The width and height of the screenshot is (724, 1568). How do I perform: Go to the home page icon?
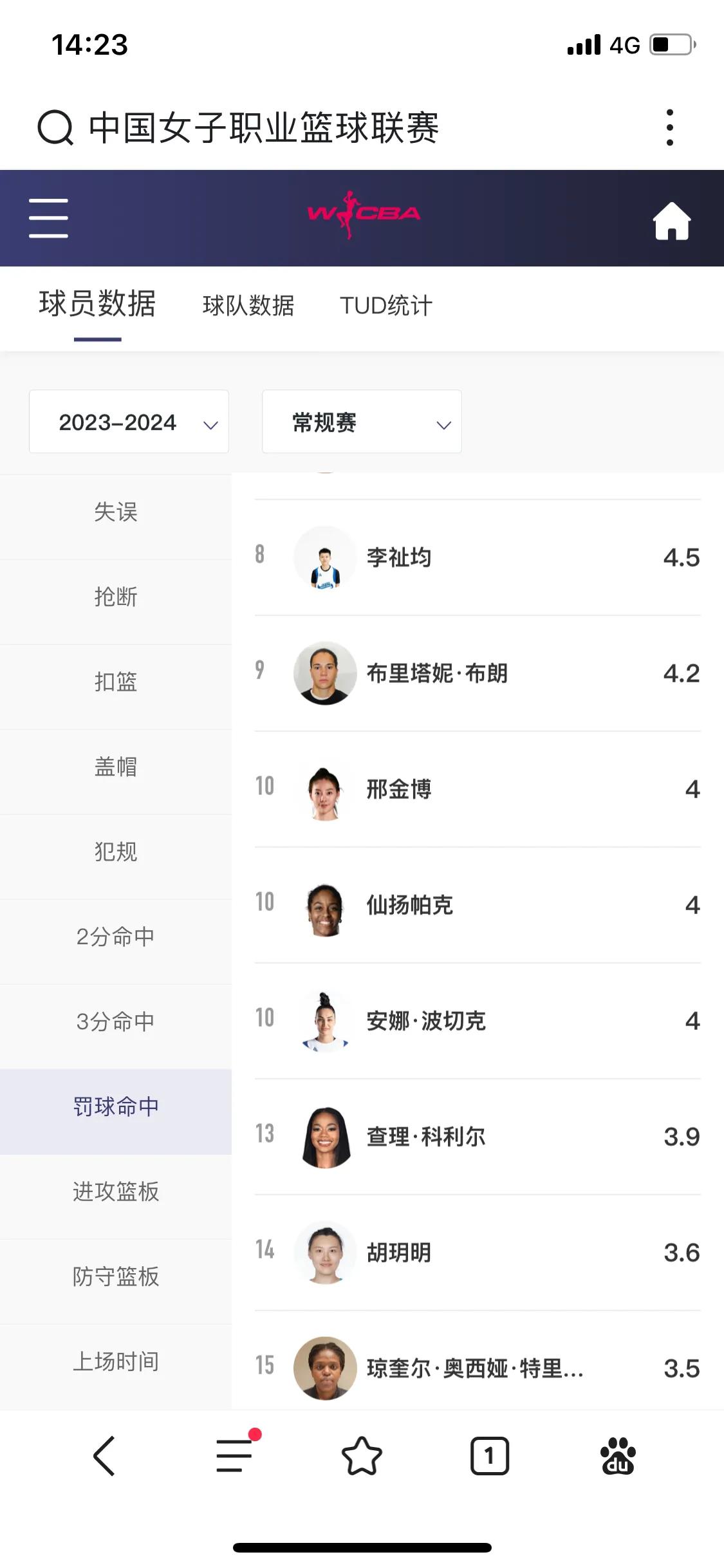tap(672, 221)
